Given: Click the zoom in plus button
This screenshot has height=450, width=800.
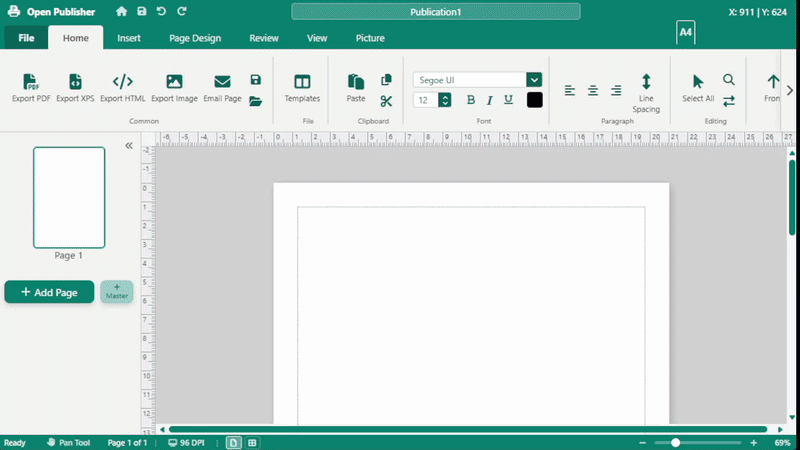Looking at the screenshot, I should [x=754, y=443].
